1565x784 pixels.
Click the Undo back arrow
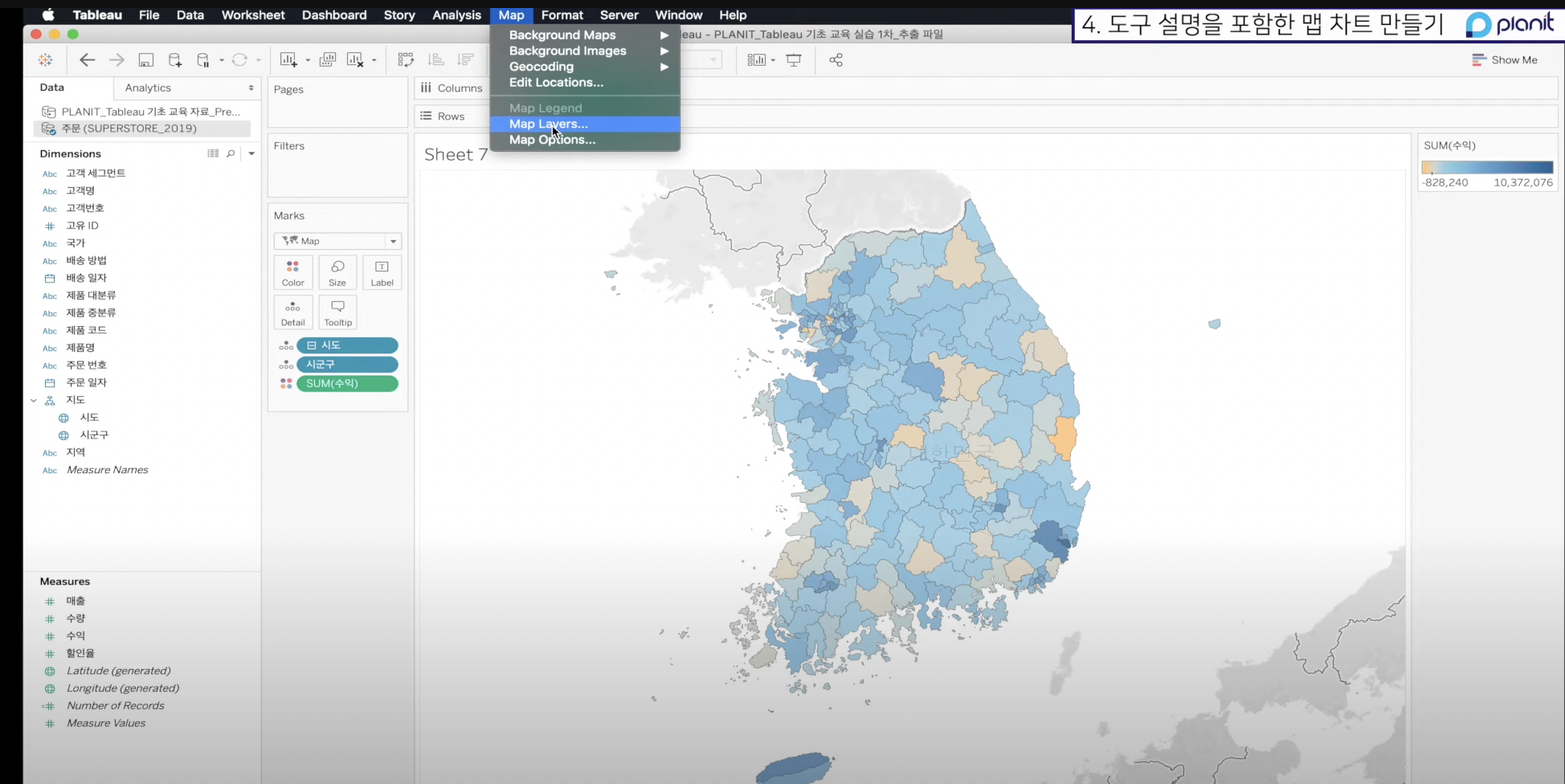[88, 60]
